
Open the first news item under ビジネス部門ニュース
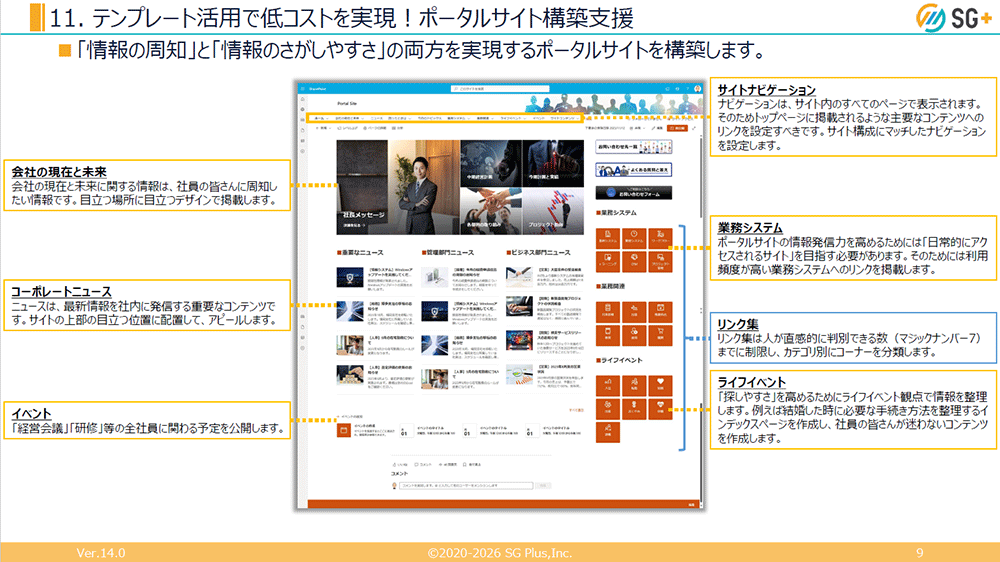tap(544, 278)
